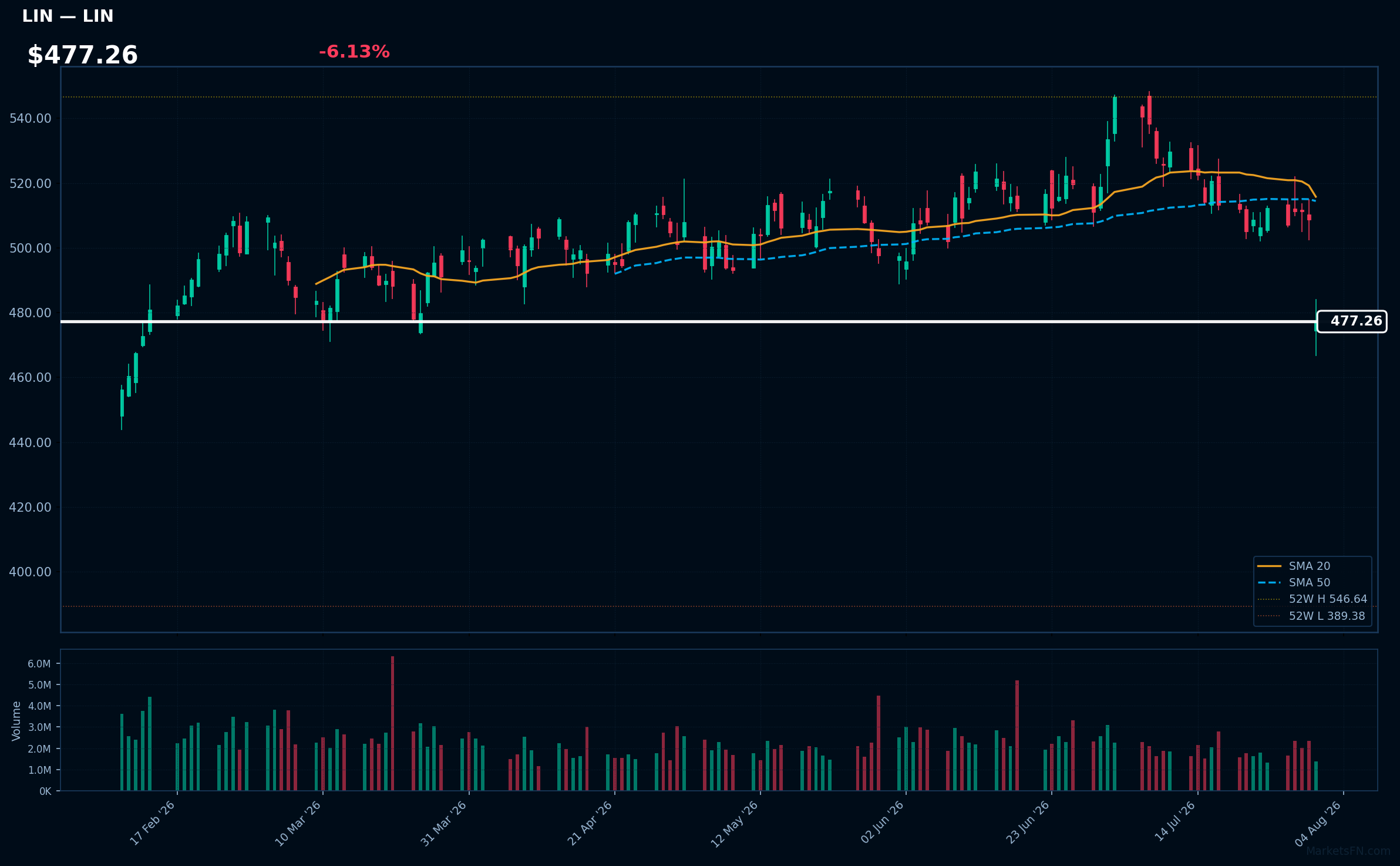Click the 02 Jun '26 date label
The image size is (1400, 866).
tap(883, 823)
